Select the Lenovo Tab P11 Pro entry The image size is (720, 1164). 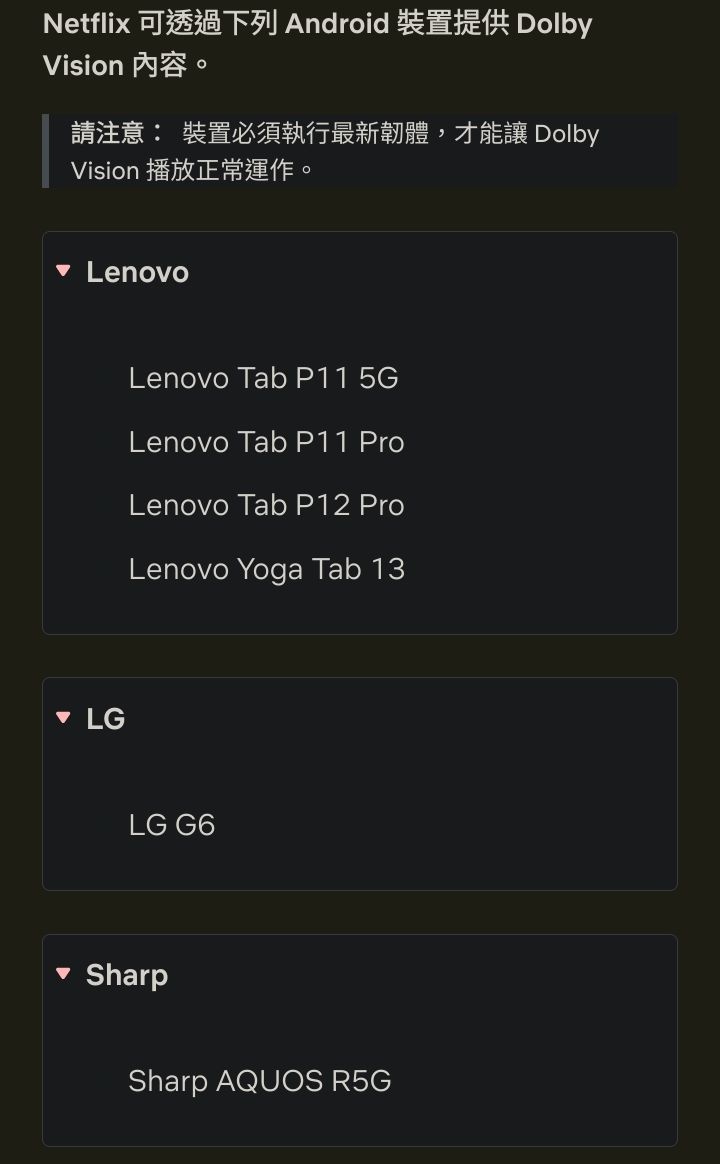266,442
